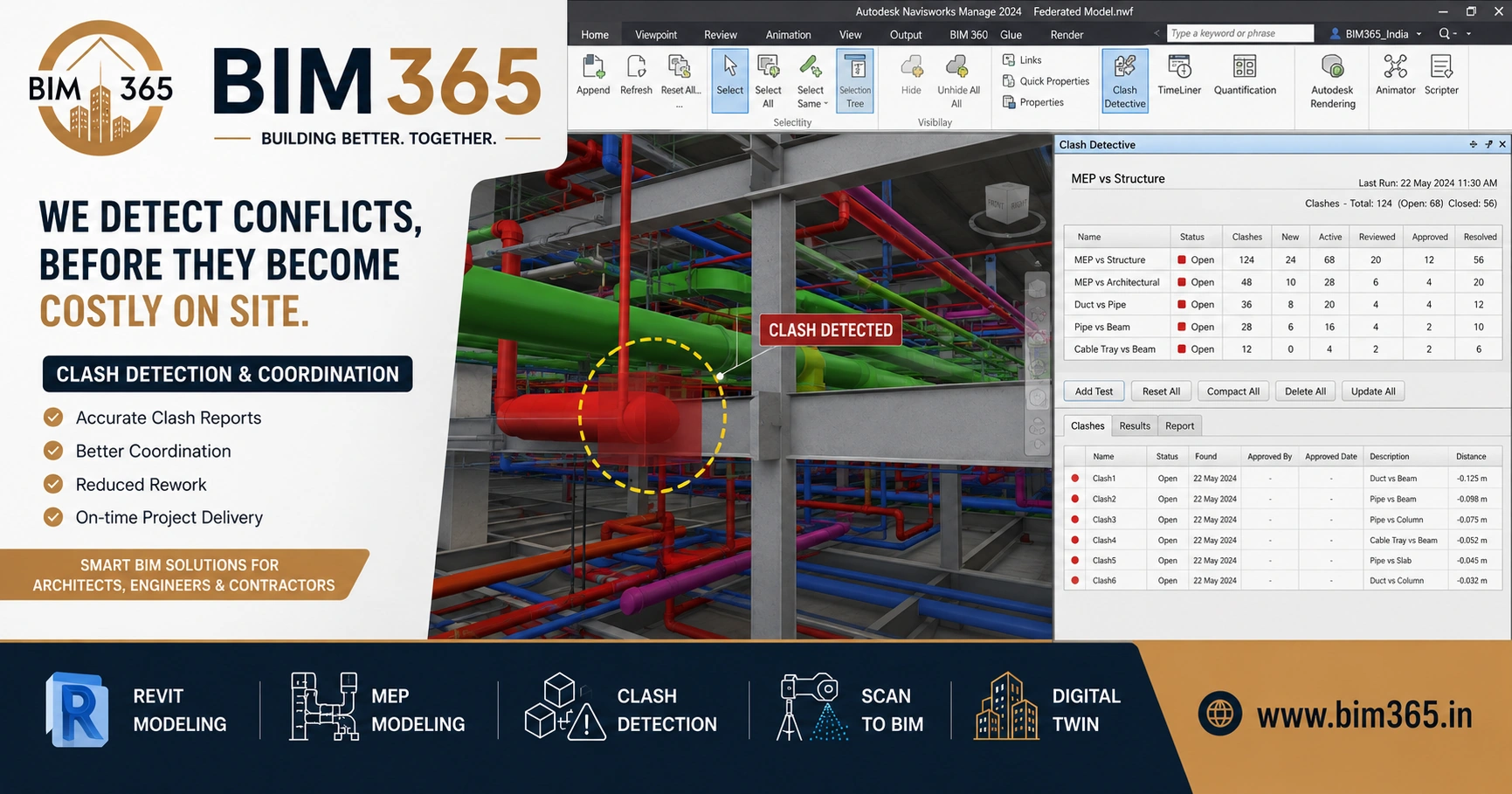The image size is (1512, 794).
Task: Click the Approved By column header
Action: (x=1269, y=457)
